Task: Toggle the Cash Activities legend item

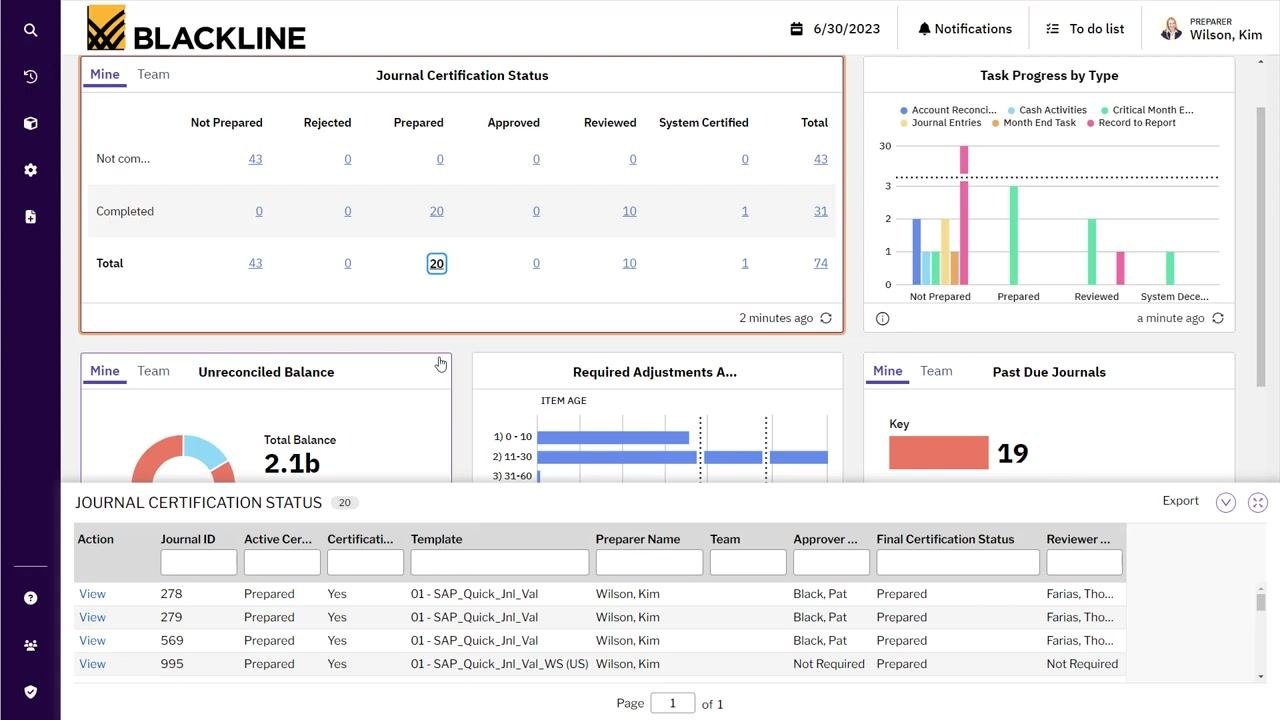Action: [1047, 110]
